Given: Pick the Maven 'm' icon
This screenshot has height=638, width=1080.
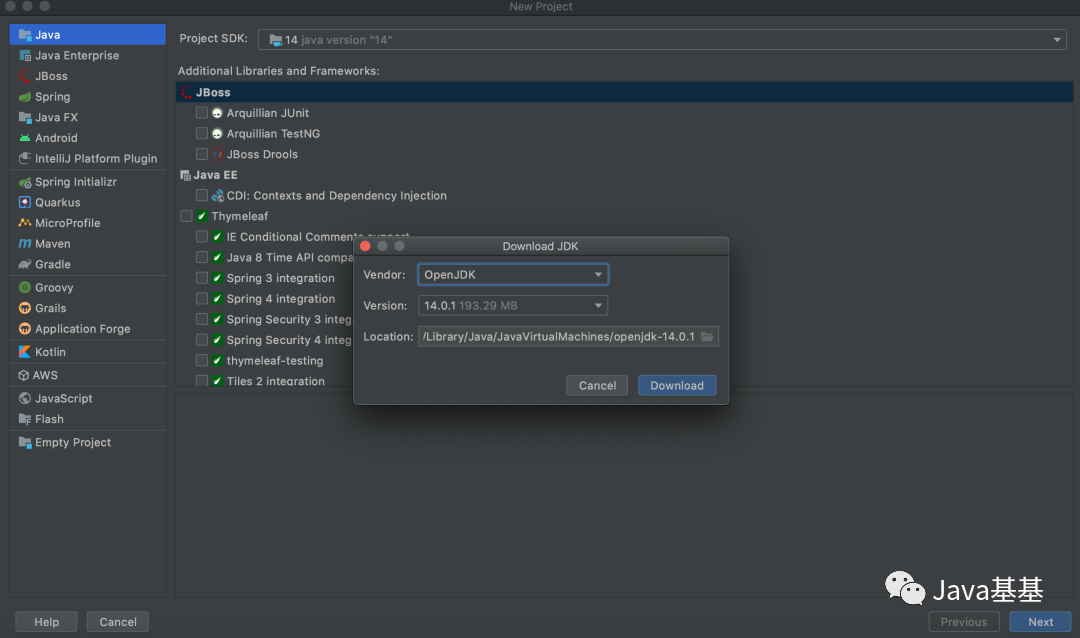Looking at the screenshot, I should coord(25,244).
